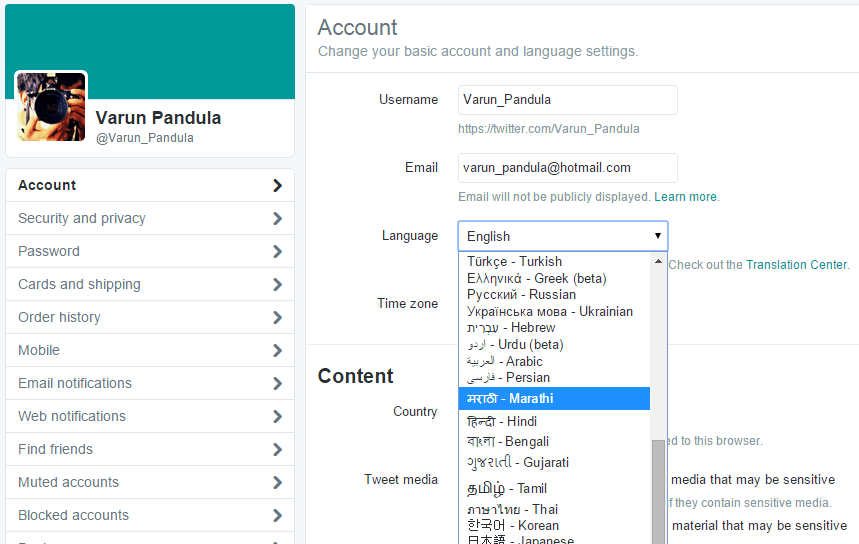
Task: Open the Translation Center link
Action: (x=796, y=265)
